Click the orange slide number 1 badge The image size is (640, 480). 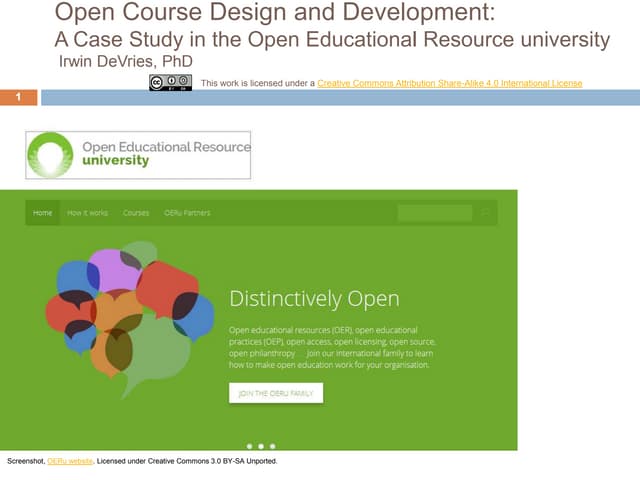click(x=19, y=97)
